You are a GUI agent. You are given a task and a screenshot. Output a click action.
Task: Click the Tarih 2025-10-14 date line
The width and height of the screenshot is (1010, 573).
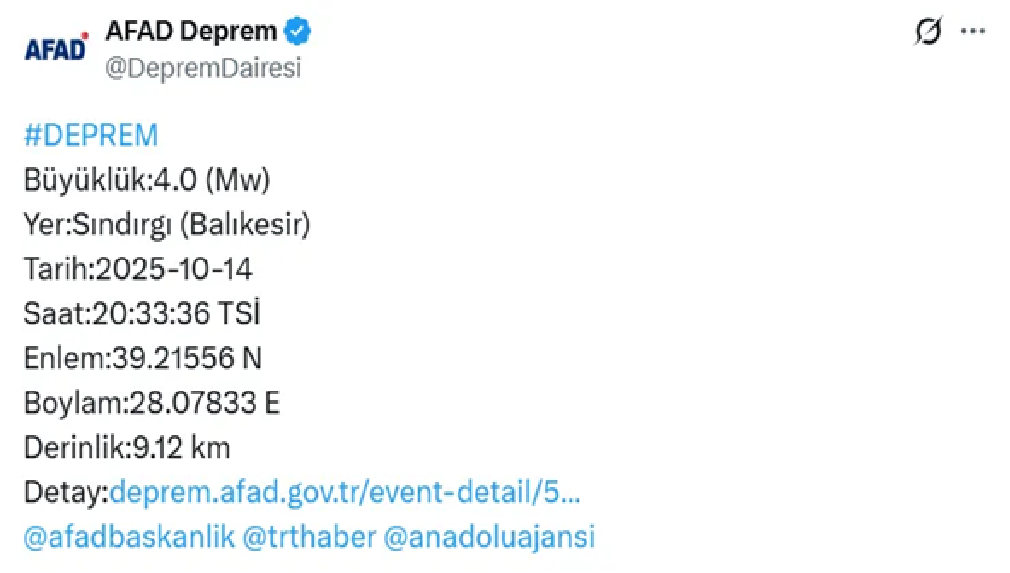138,269
